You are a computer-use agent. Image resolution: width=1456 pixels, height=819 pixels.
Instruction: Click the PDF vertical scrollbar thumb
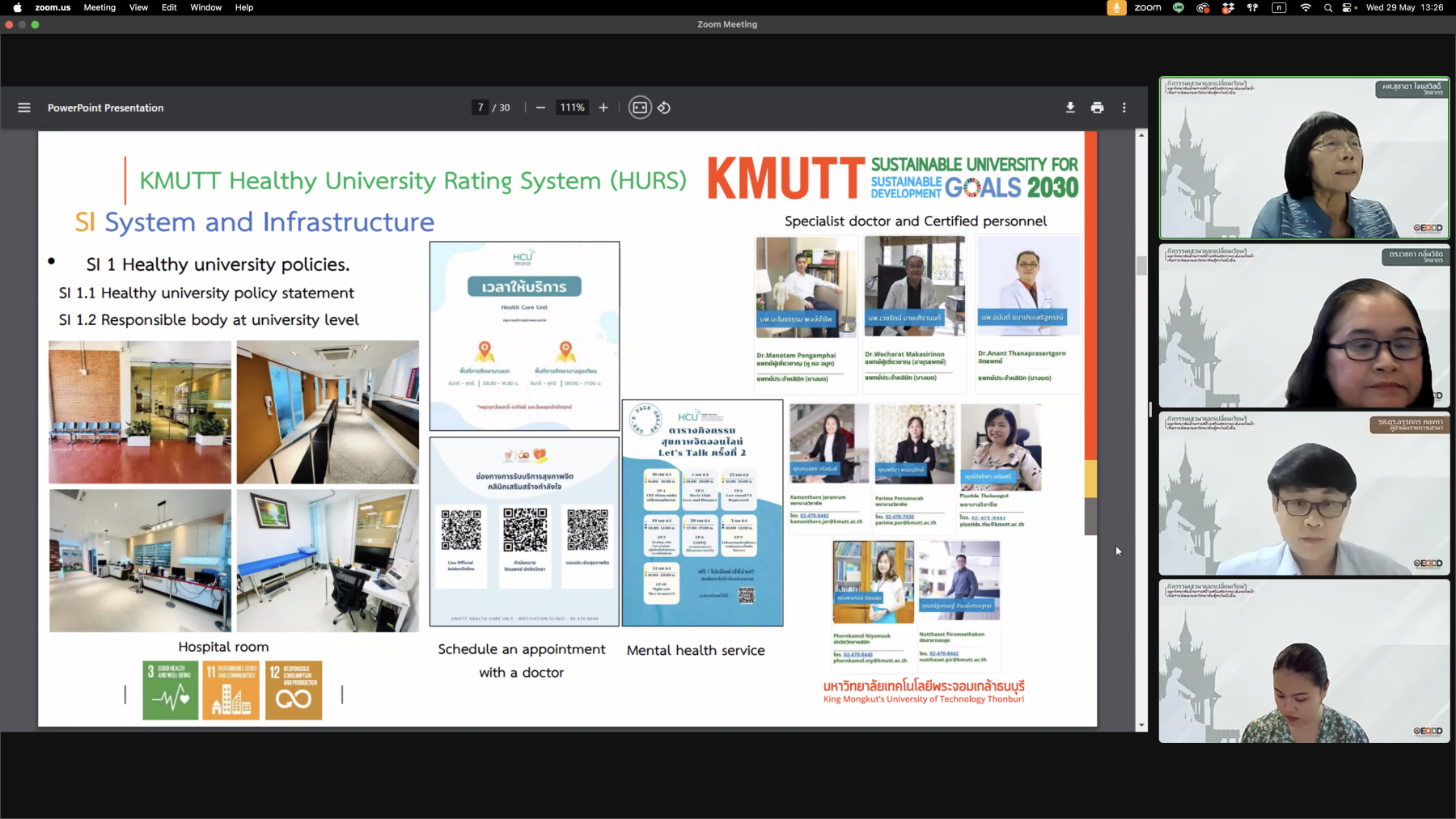pos(1141,266)
